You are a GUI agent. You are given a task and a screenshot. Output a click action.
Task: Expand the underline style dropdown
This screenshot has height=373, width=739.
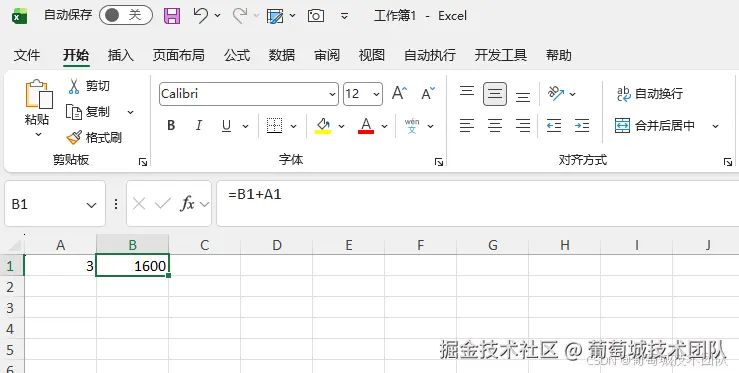tap(245, 126)
